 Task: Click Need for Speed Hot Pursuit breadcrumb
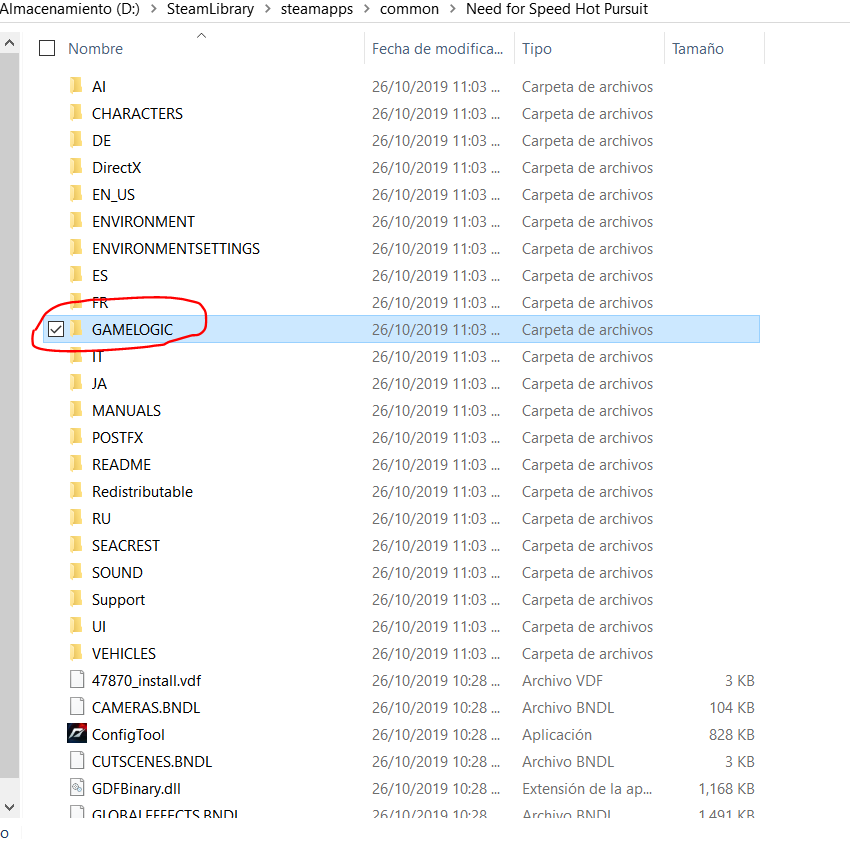coord(557,9)
